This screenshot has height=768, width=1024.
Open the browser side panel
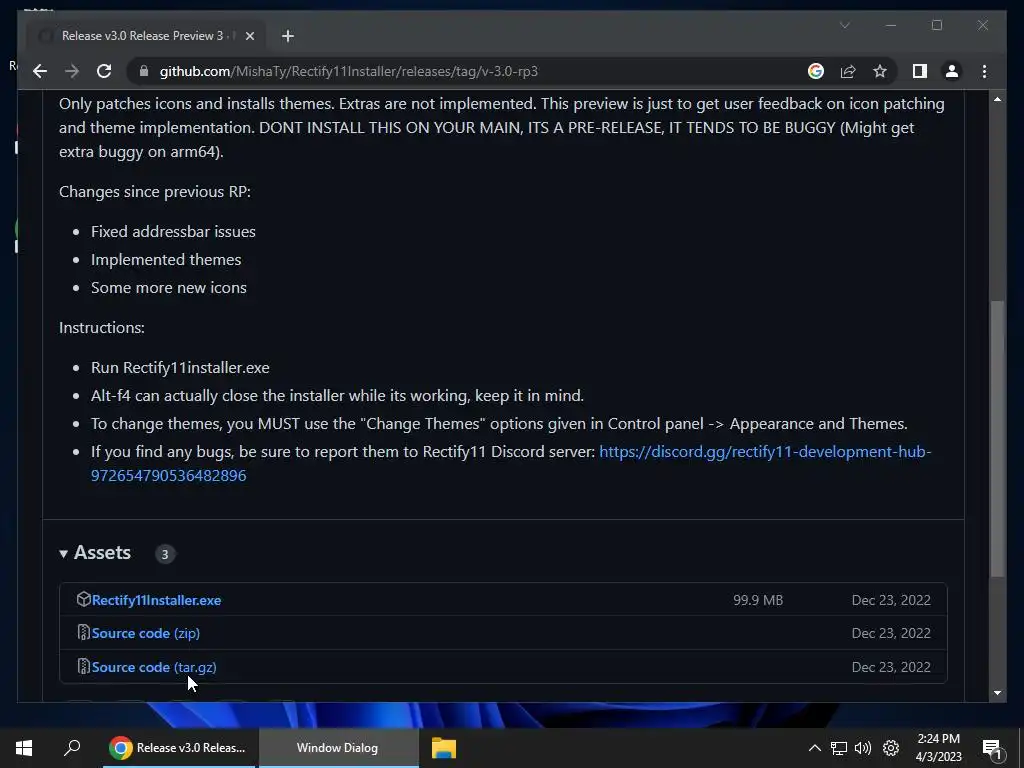(x=920, y=71)
